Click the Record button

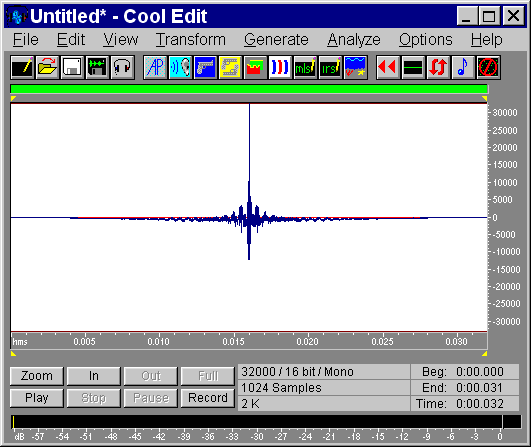point(208,398)
